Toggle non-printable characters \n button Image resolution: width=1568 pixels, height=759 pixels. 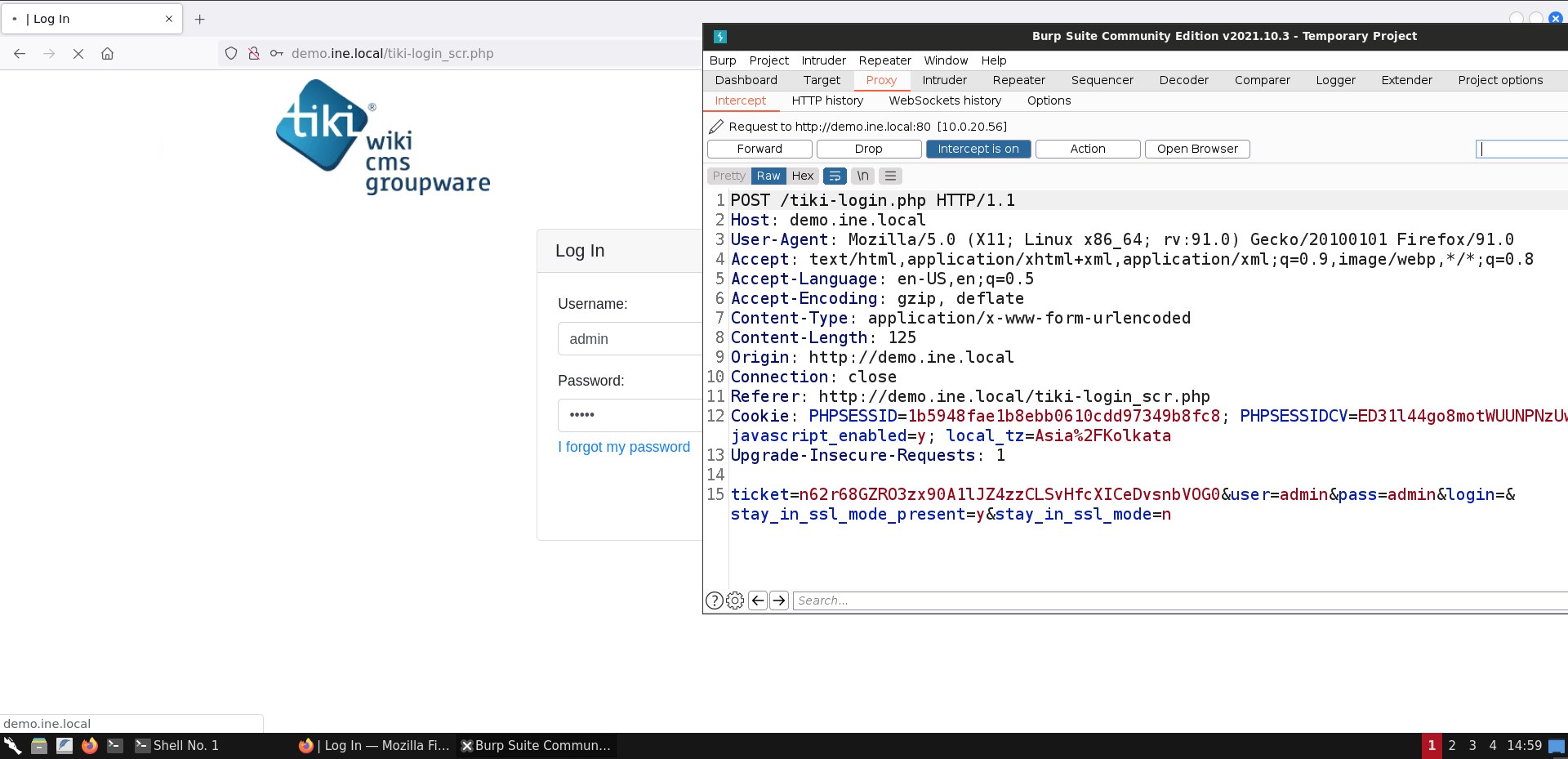862,176
